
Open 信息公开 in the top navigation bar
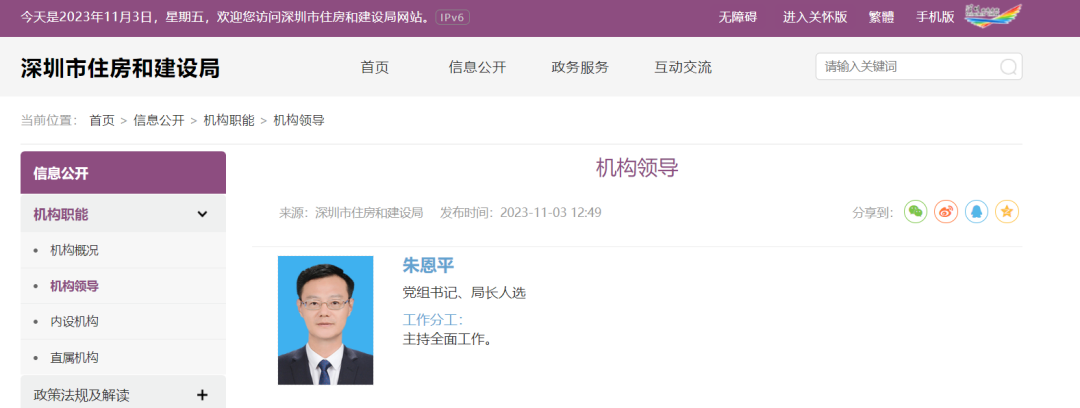[477, 68]
